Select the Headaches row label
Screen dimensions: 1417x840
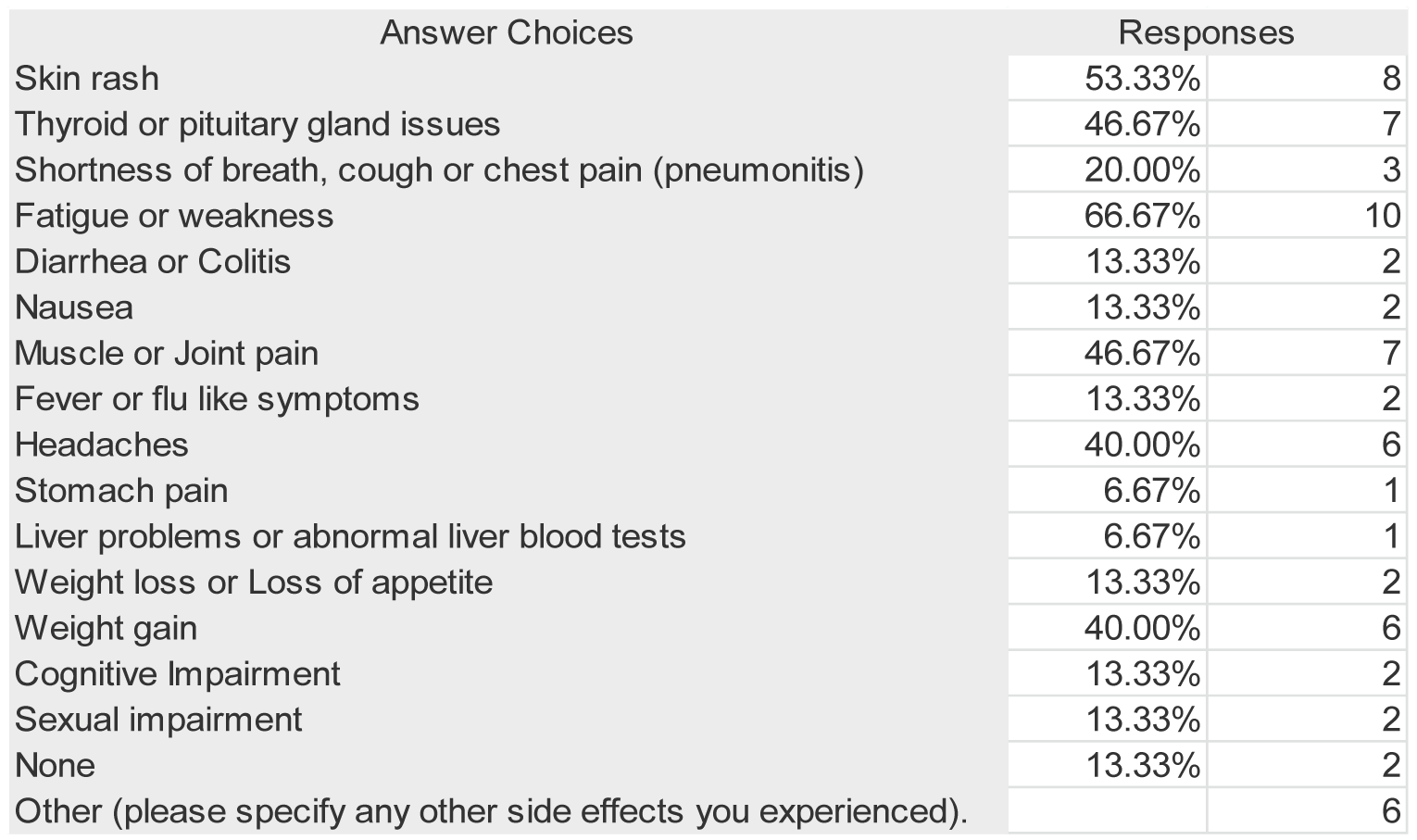pos(102,445)
